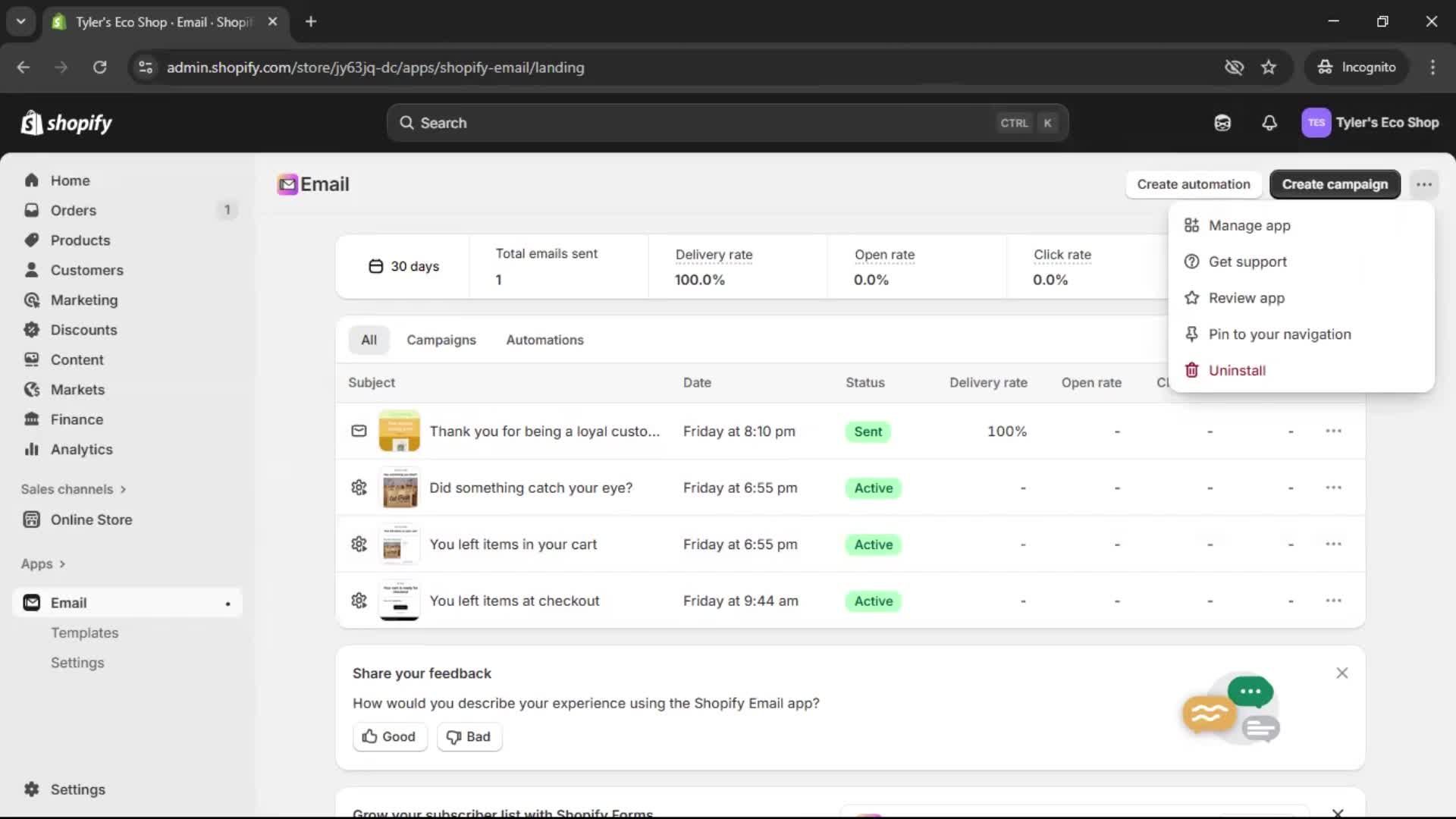Click Create campaign button
The height and width of the screenshot is (819, 1456).
point(1335,184)
